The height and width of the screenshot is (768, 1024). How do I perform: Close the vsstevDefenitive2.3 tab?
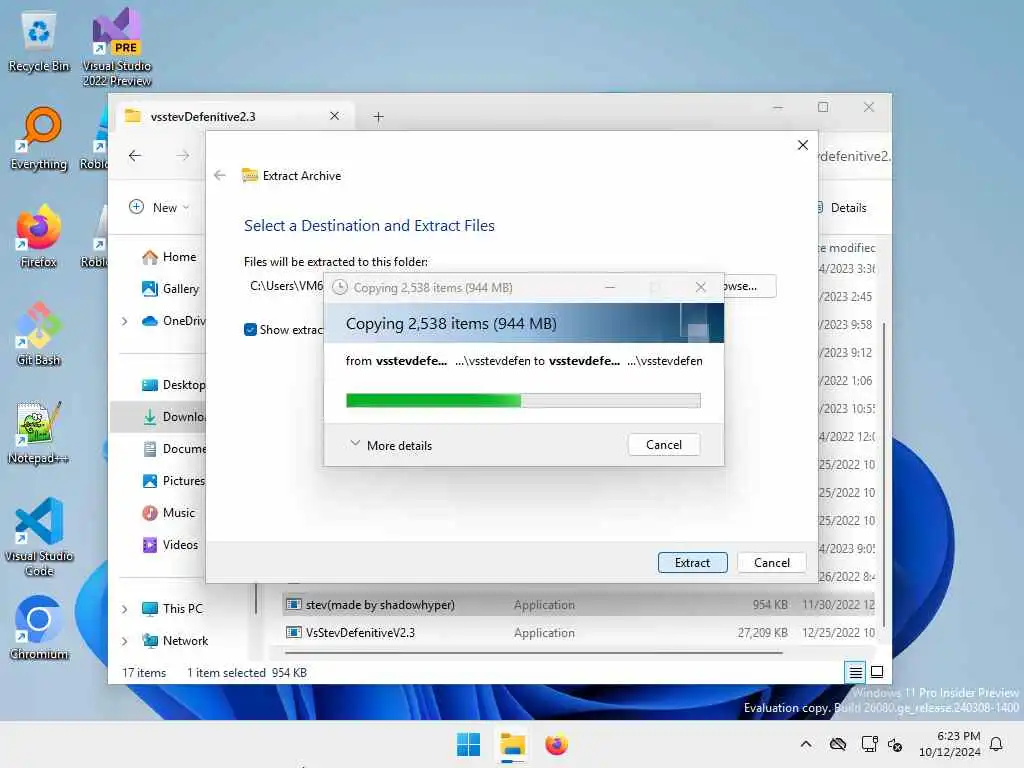pos(334,116)
